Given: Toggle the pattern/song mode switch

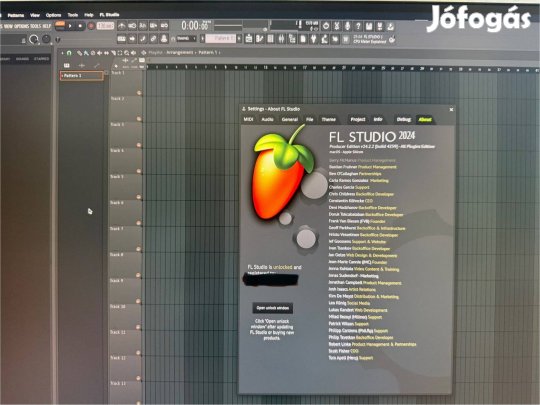Looking at the screenshot, I should 60,25.
